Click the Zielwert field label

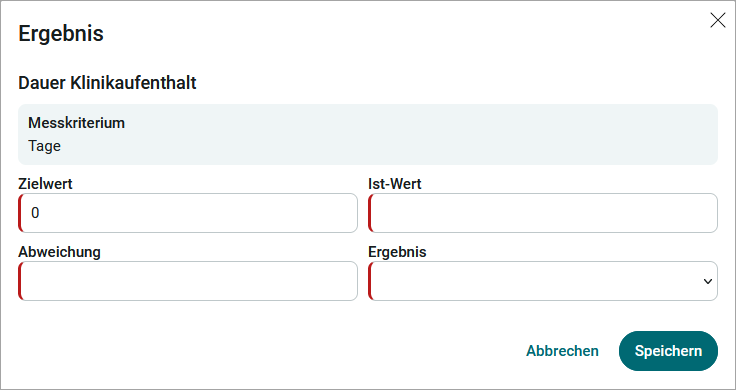click(x=46, y=184)
